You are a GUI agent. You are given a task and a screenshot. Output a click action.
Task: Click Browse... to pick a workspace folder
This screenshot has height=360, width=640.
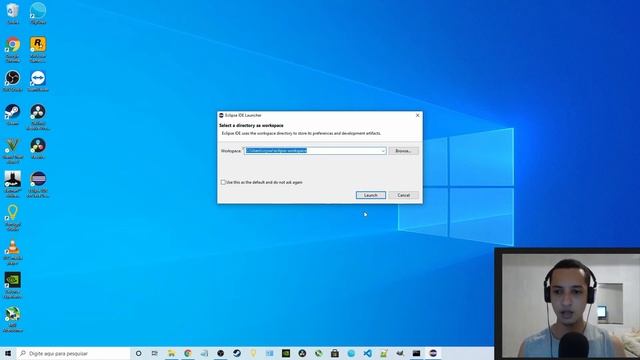pyautogui.click(x=403, y=151)
